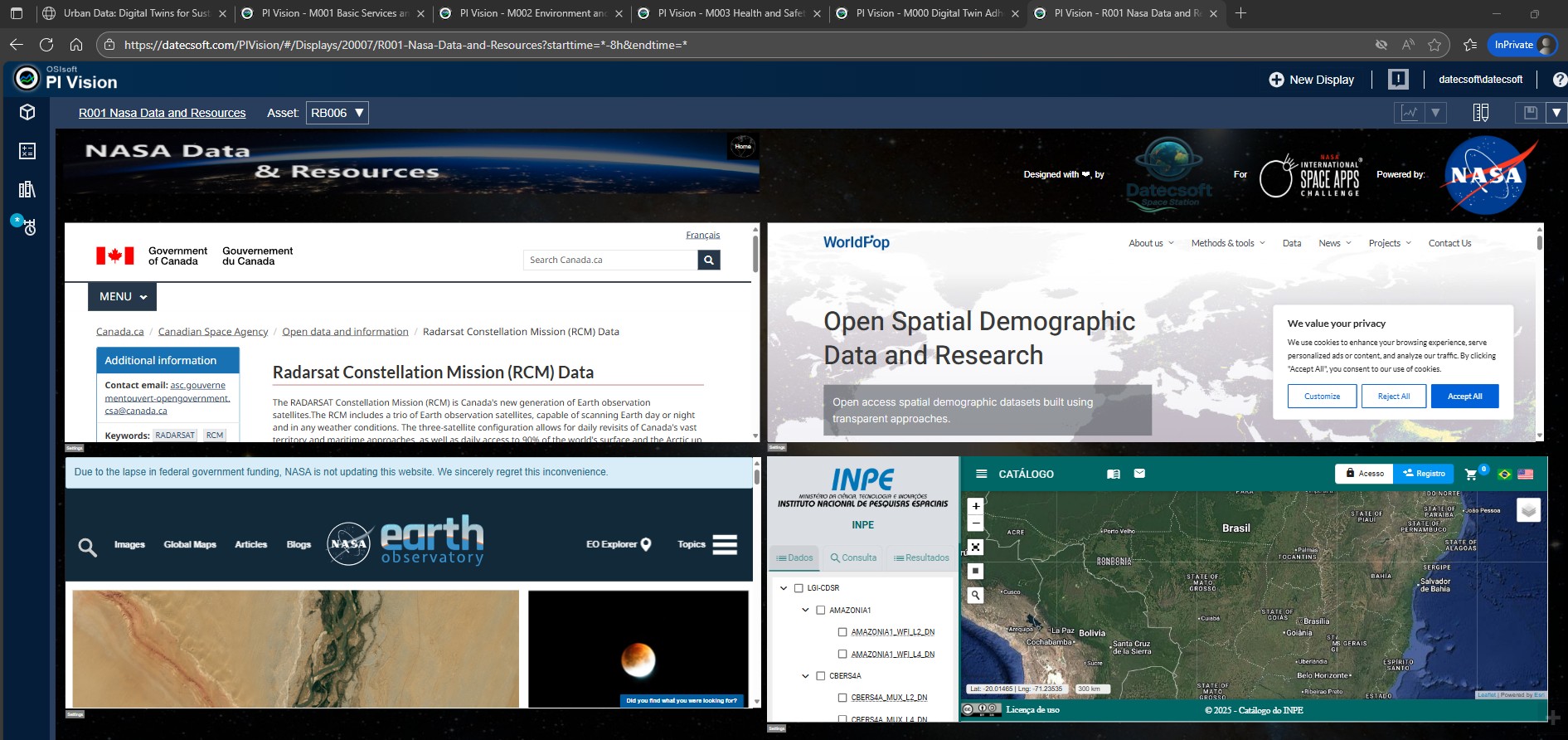Zoom in on the INPE map
Image resolution: width=1568 pixels, height=740 pixels.
tap(976, 505)
